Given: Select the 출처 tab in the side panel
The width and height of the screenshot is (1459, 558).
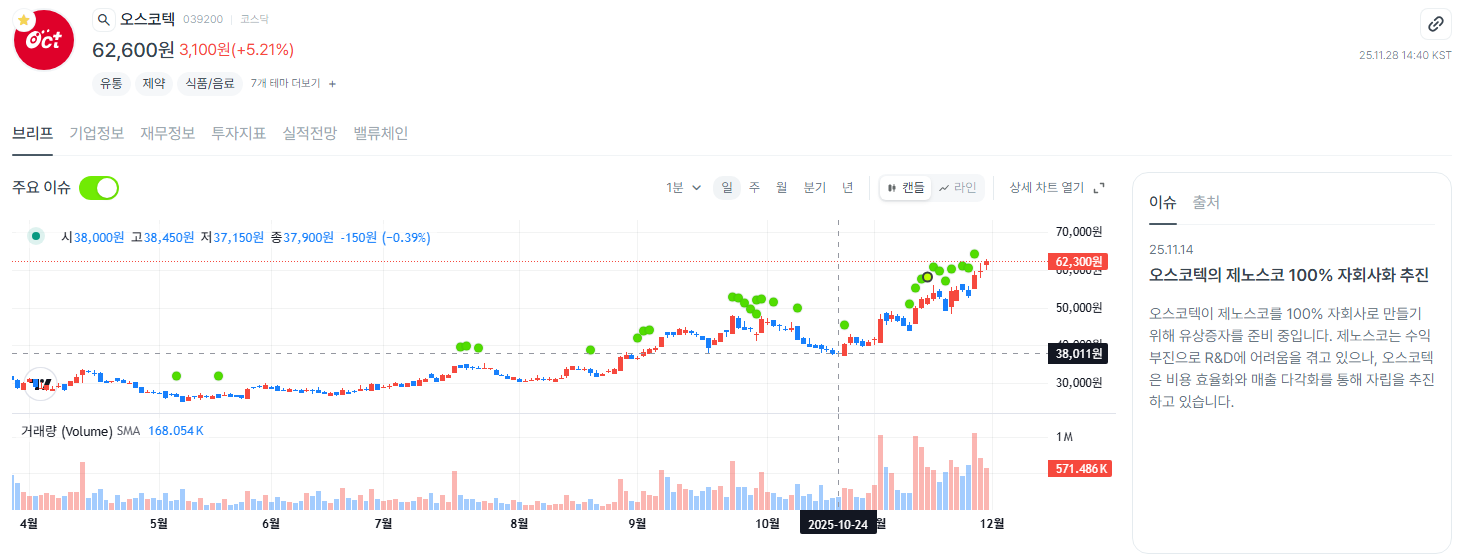Looking at the screenshot, I should pos(1206,202).
